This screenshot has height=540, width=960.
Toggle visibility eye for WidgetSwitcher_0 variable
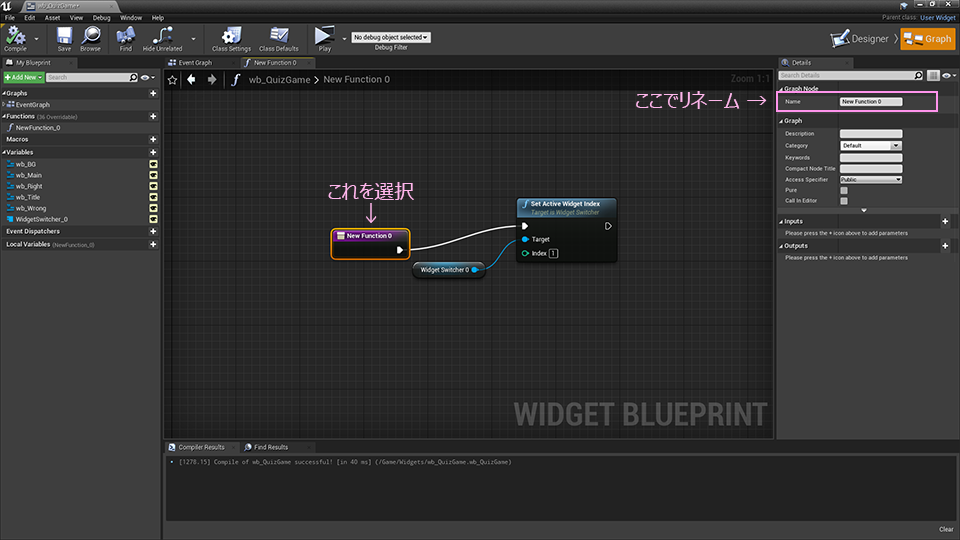click(x=153, y=219)
